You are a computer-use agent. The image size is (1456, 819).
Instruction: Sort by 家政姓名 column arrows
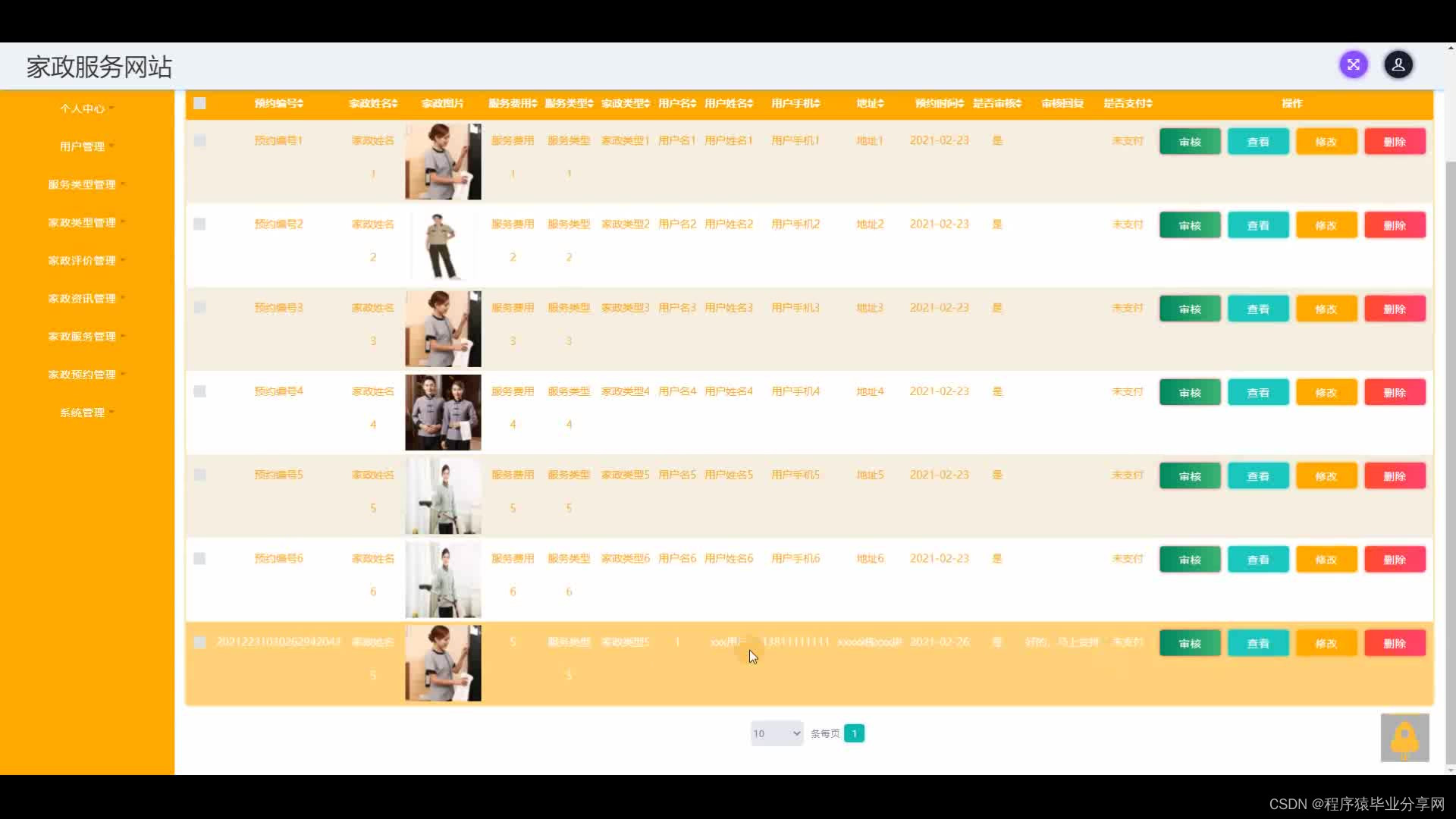[395, 104]
